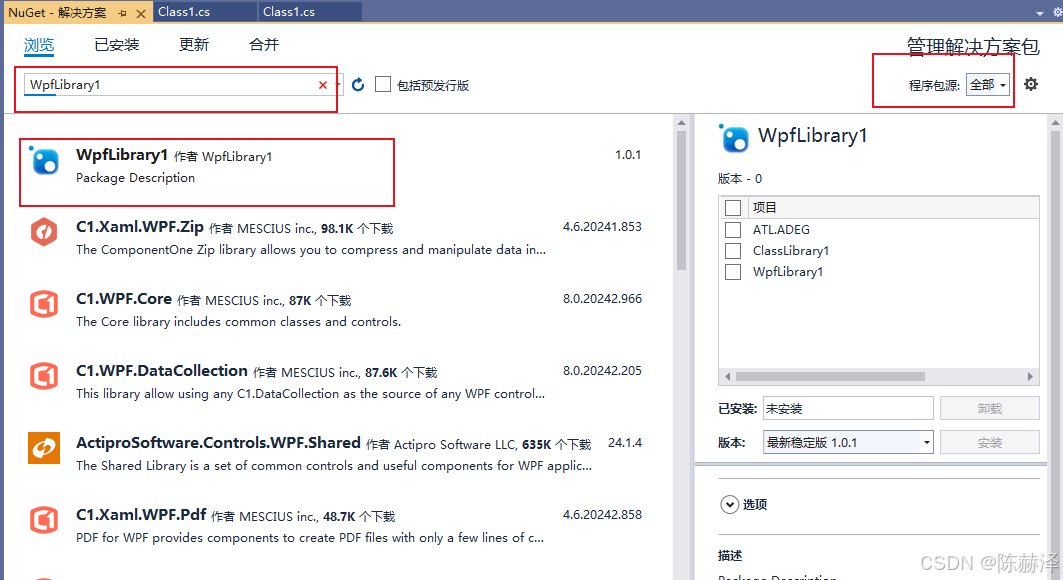Image resolution: width=1063 pixels, height=580 pixels.
Task: Click the Uninstall button
Action: pyautogui.click(x=990, y=409)
